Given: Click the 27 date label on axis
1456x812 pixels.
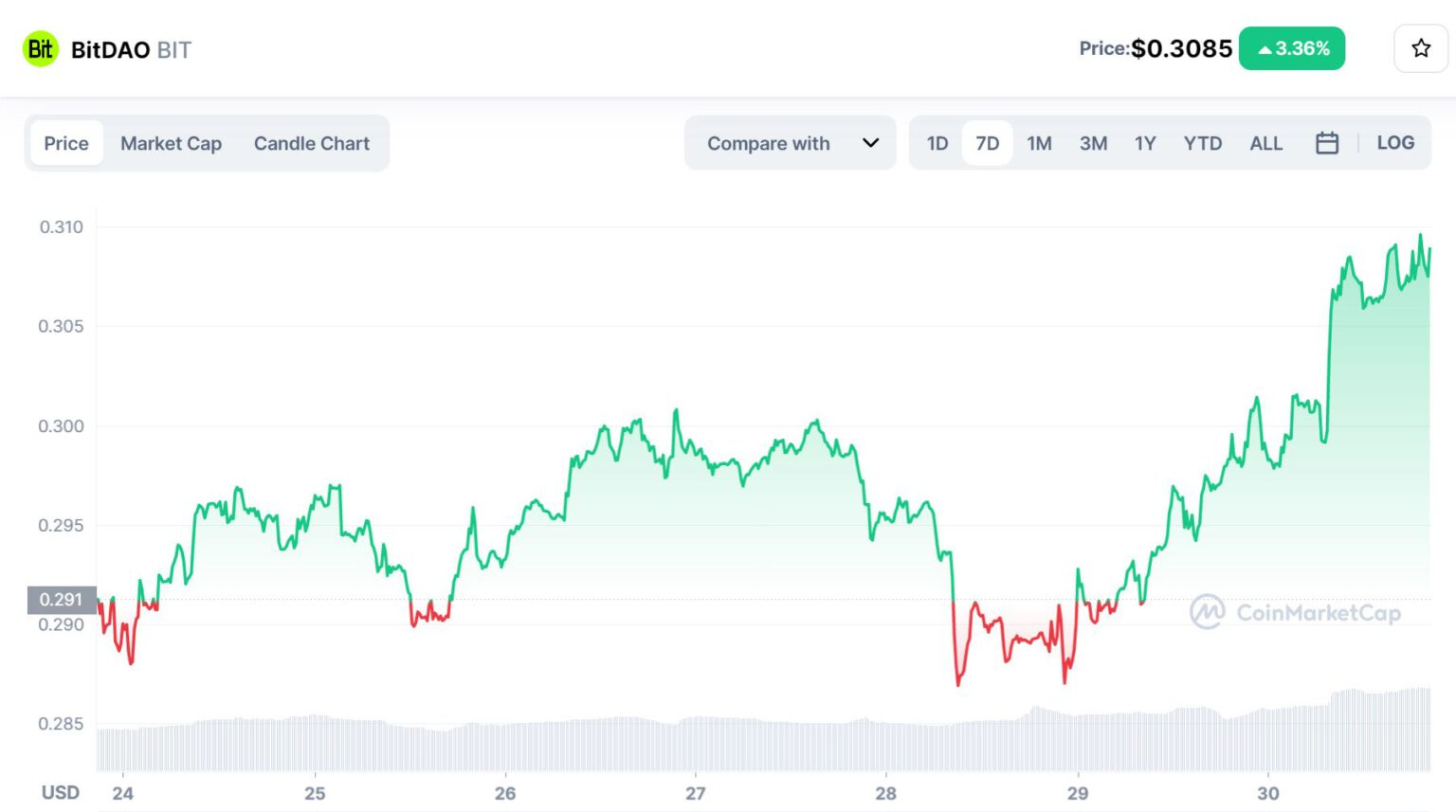Looking at the screenshot, I should [696, 793].
